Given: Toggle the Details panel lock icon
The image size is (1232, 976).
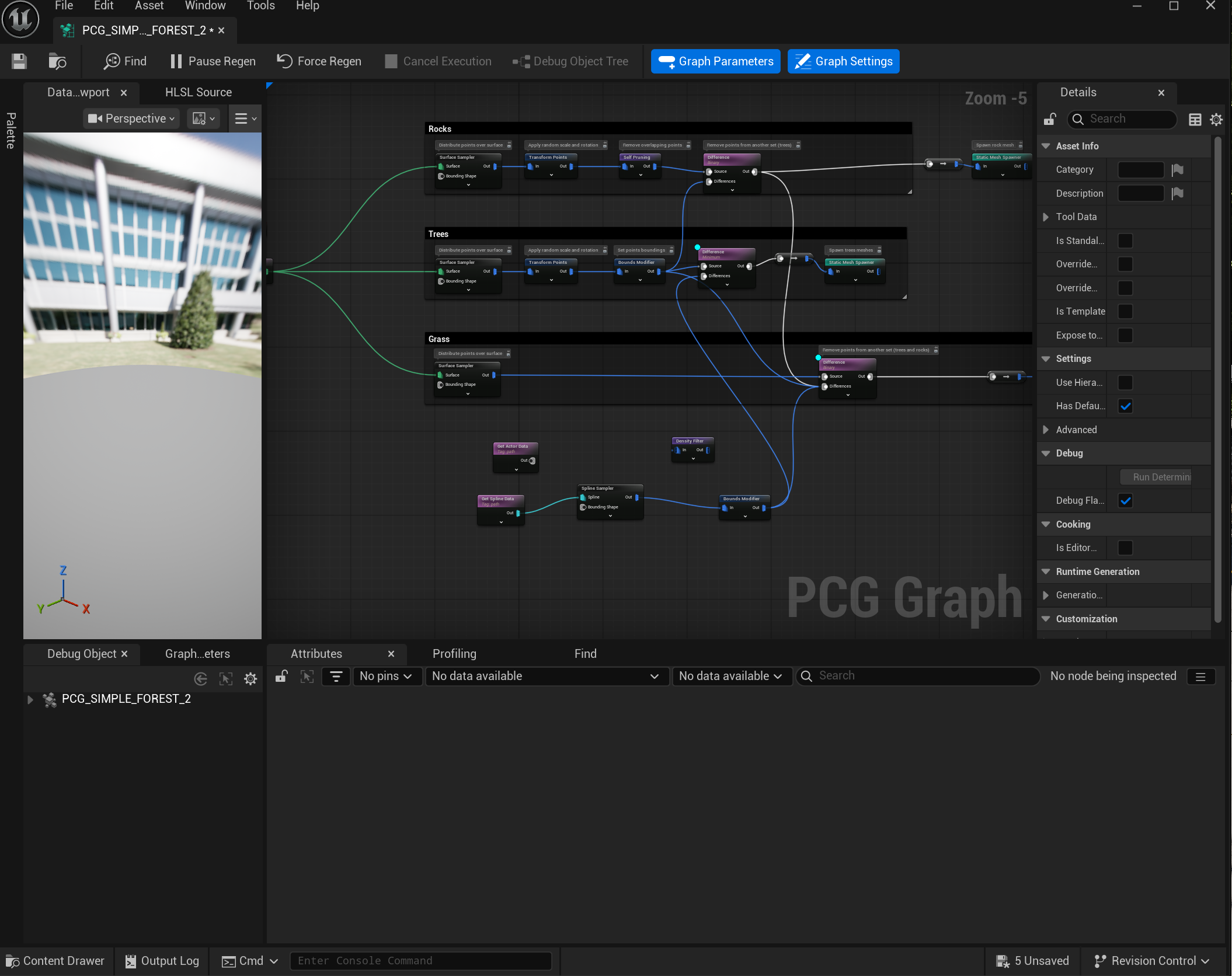Looking at the screenshot, I should tap(1050, 119).
